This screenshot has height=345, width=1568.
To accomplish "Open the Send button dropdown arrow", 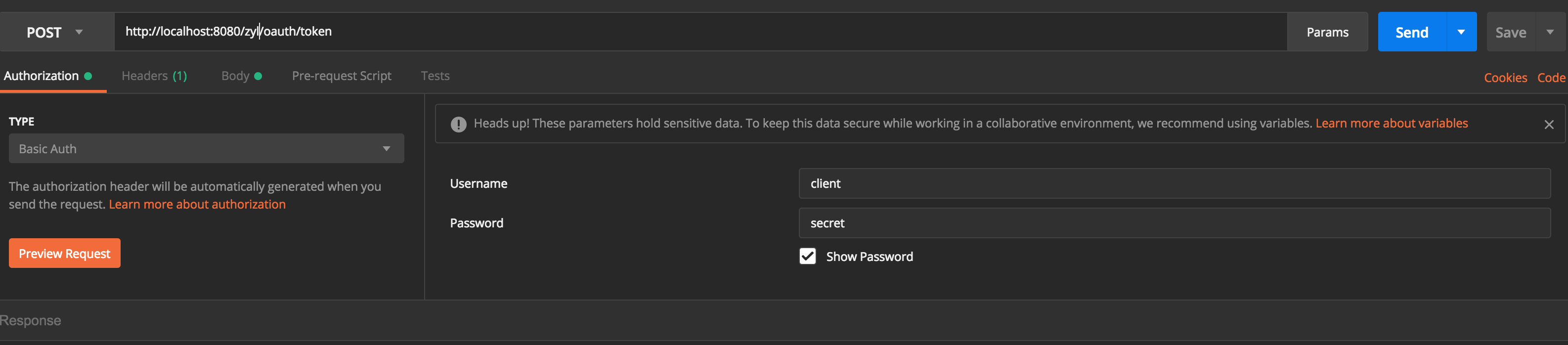I will 1461,32.
